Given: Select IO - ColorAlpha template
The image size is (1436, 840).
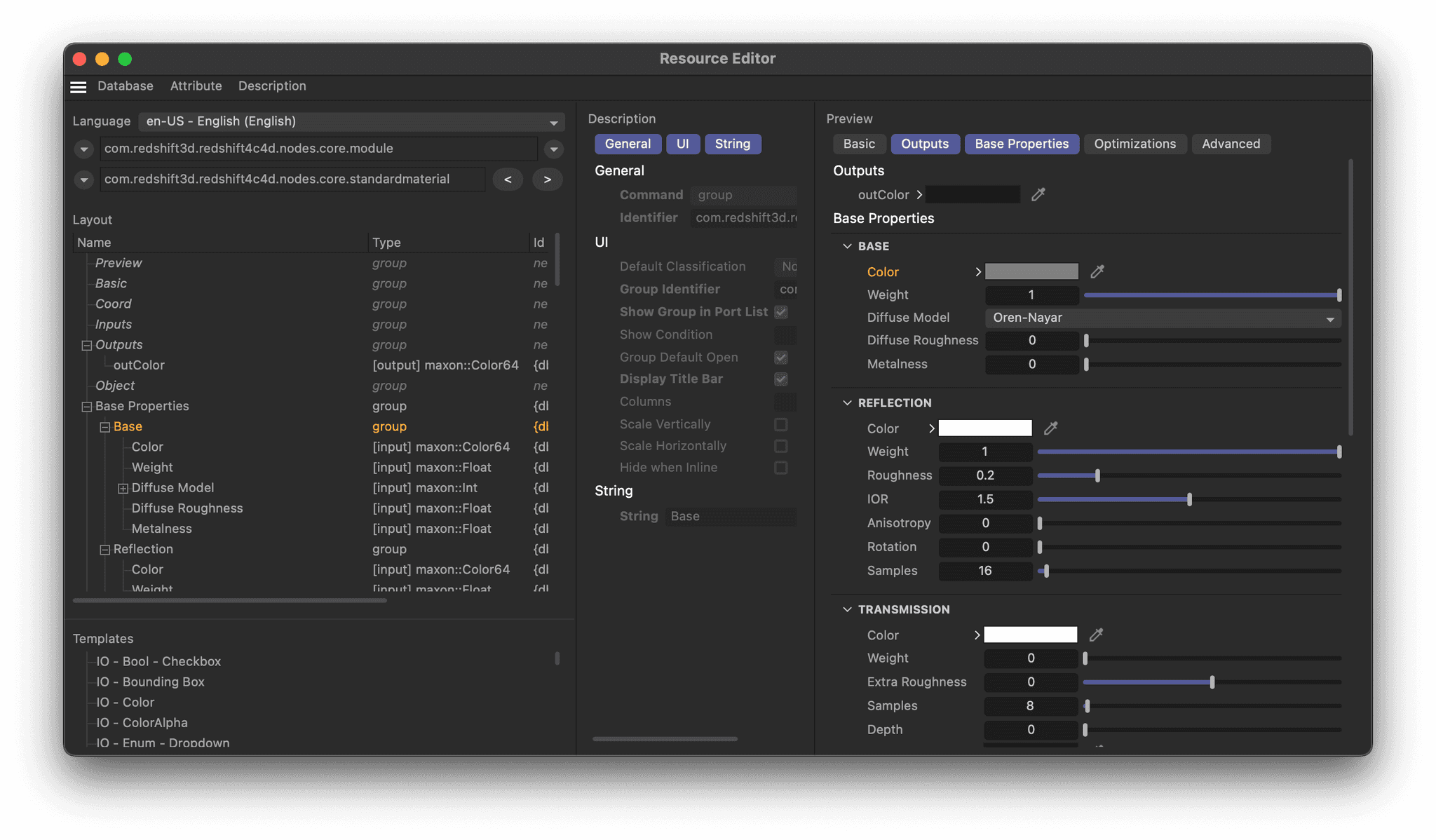Looking at the screenshot, I should pos(142,722).
